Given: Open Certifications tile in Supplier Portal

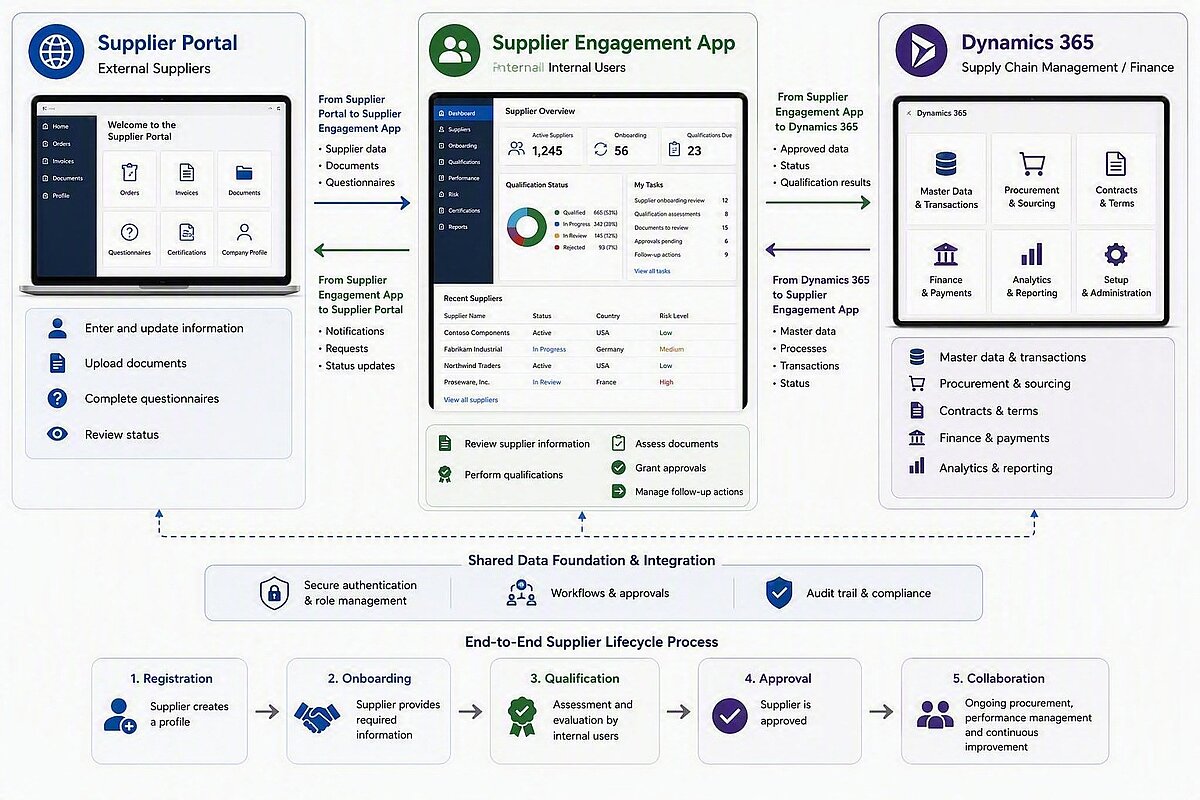Looking at the screenshot, I should 187,238.
